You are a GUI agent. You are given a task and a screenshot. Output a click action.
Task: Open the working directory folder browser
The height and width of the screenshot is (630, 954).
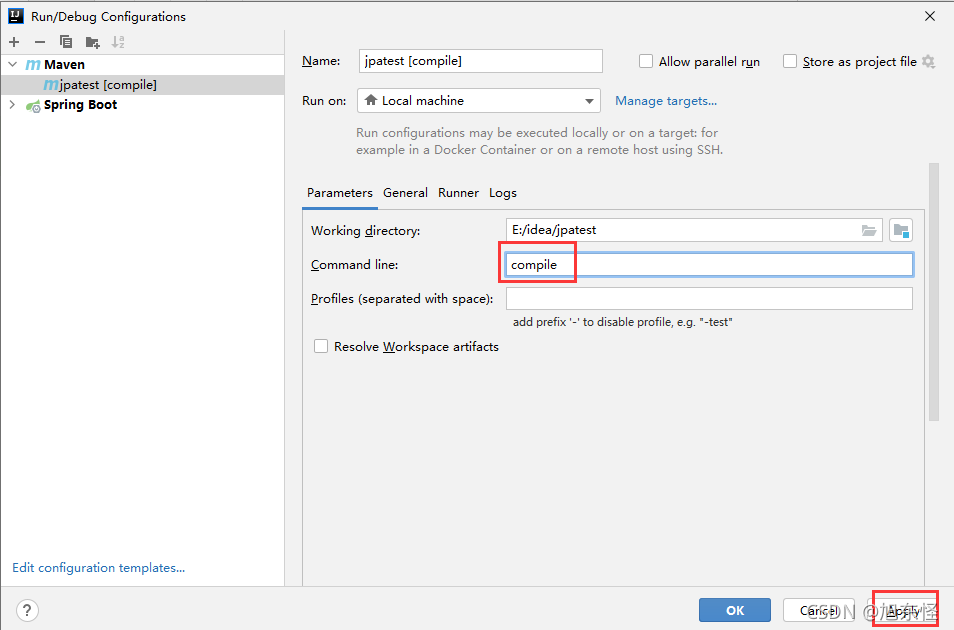tap(869, 229)
